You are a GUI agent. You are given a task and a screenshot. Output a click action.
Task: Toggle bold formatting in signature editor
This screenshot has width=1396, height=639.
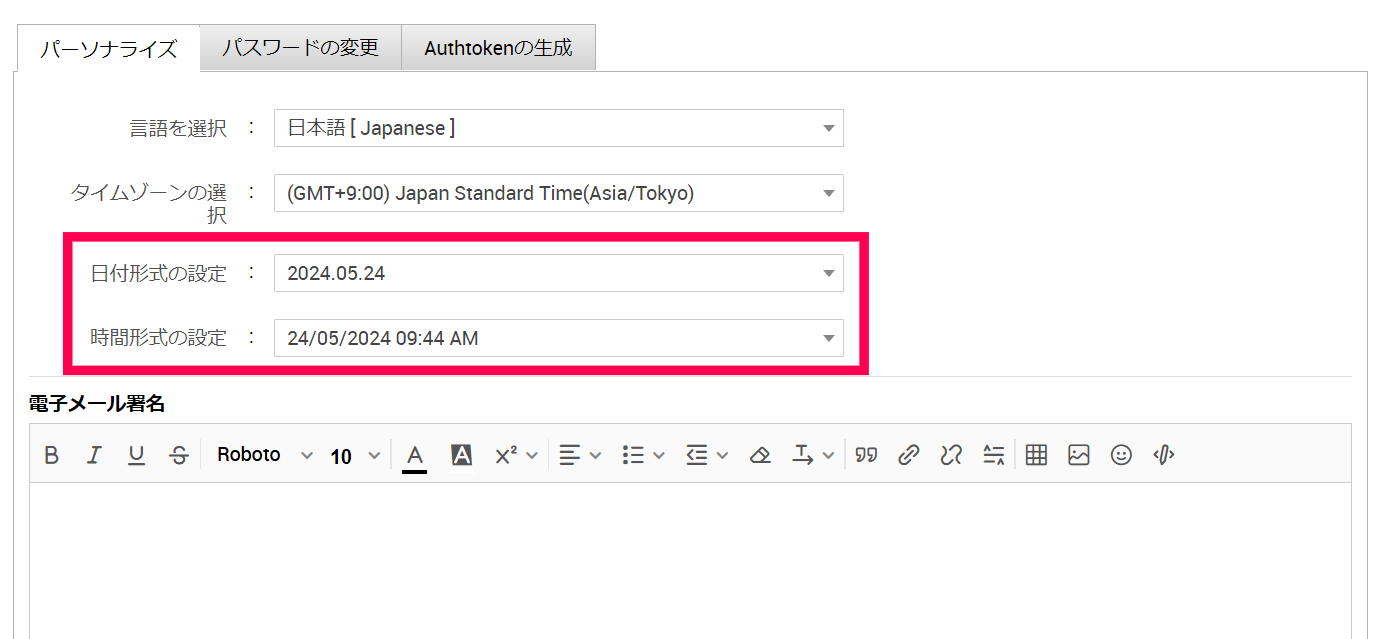[x=52, y=455]
